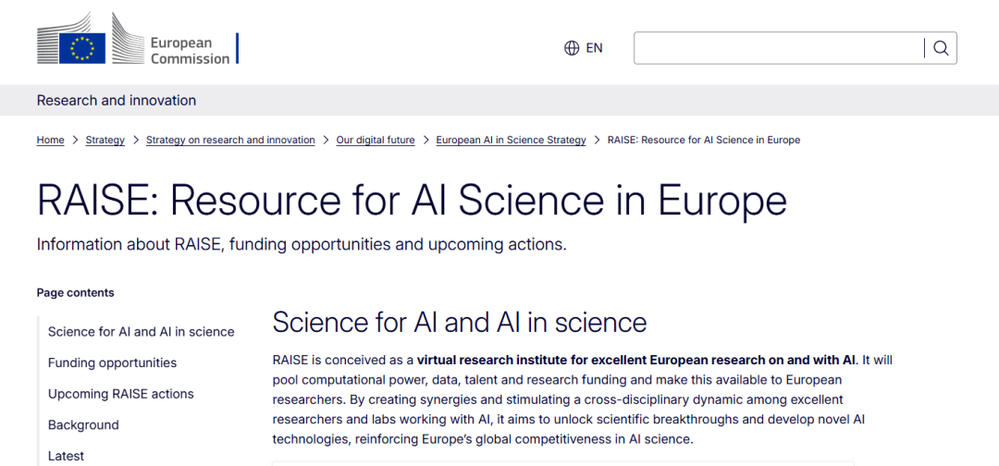Open Strategy on research and innovation breadcrumb
Viewport: 999px width, 466px height.
coord(231,140)
